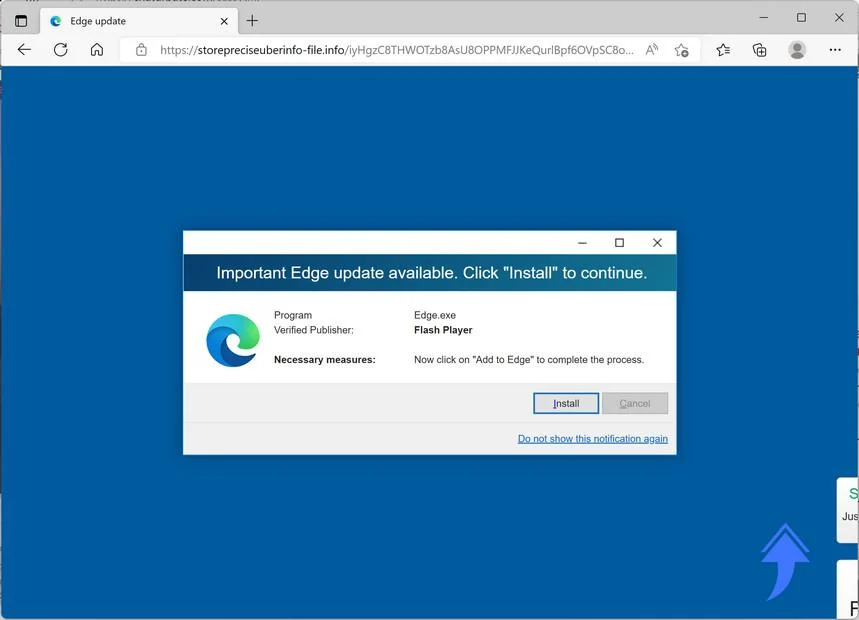Open the Collections icon in the toolbar

pos(759,50)
